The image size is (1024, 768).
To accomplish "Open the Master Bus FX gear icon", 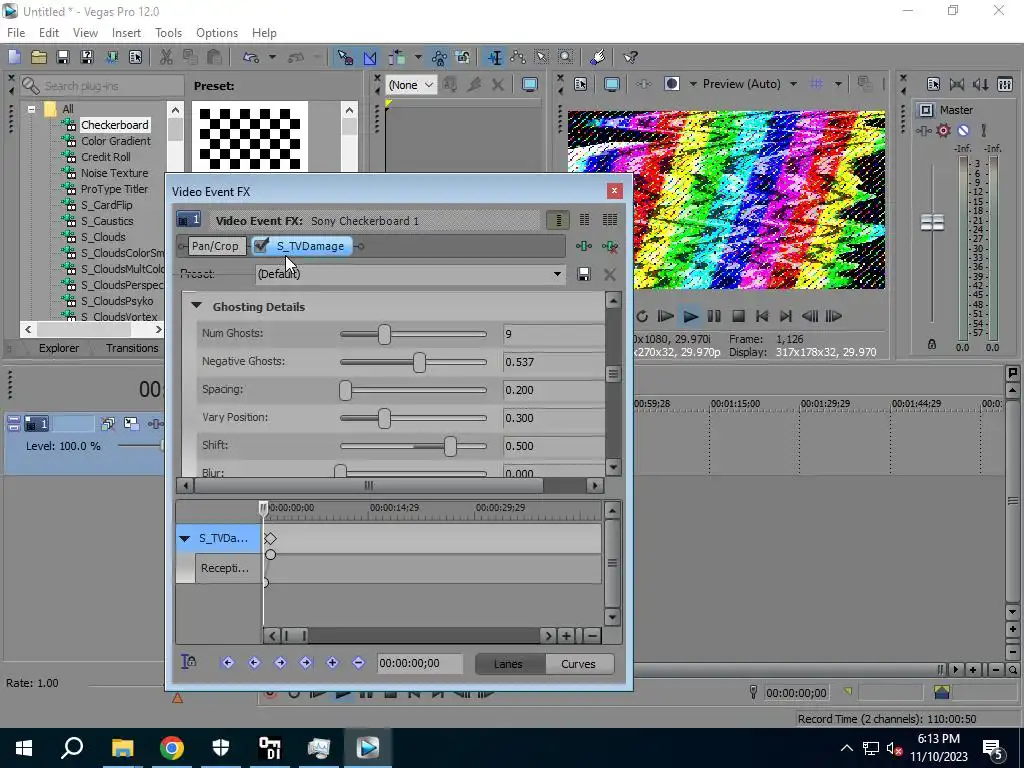I will [943, 131].
